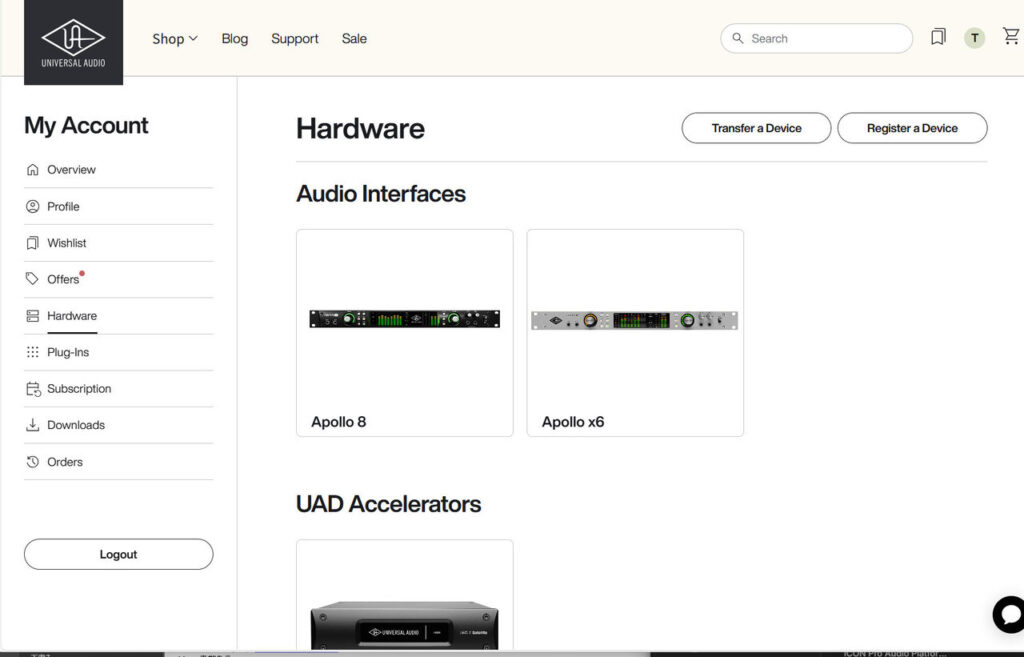
Task: Click the Subscription calendar icon in sidebar
Action: (33, 389)
